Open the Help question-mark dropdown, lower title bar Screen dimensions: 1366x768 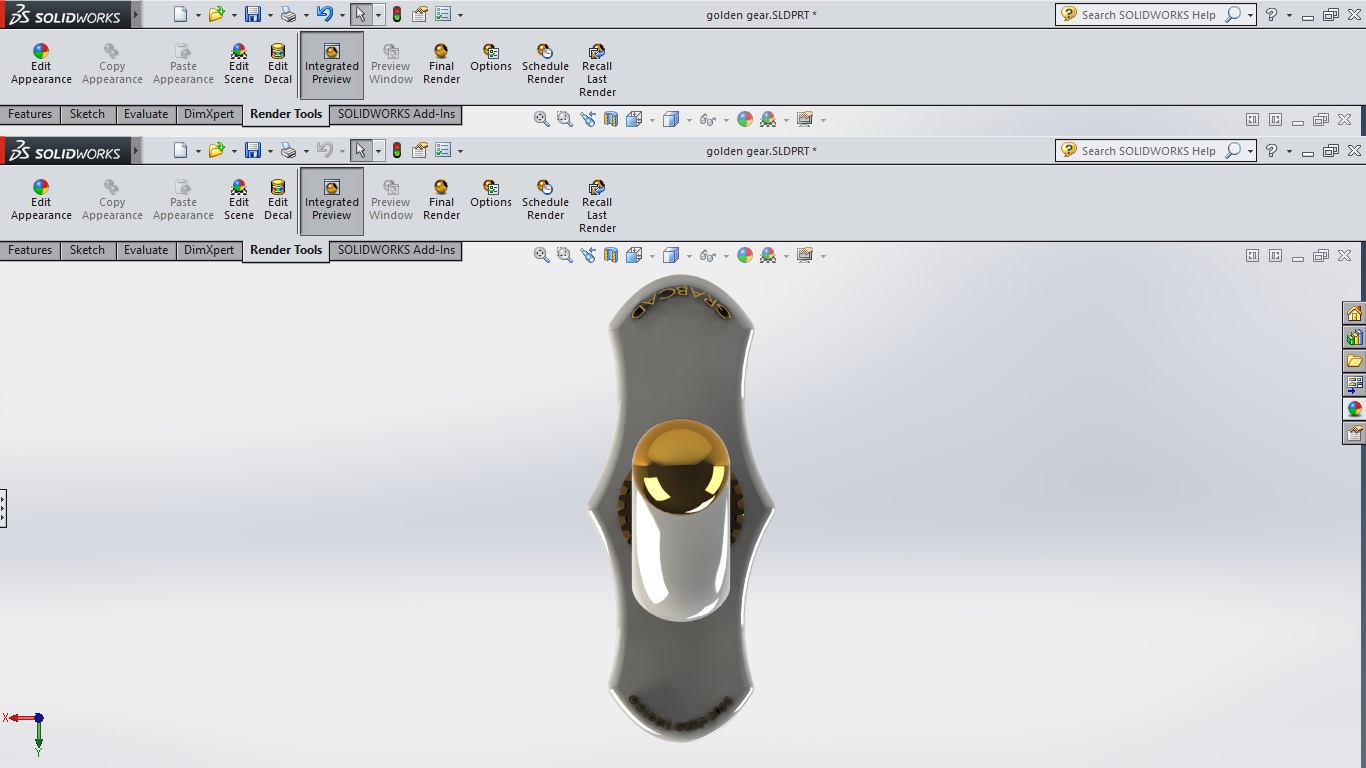(x=1289, y=151)
